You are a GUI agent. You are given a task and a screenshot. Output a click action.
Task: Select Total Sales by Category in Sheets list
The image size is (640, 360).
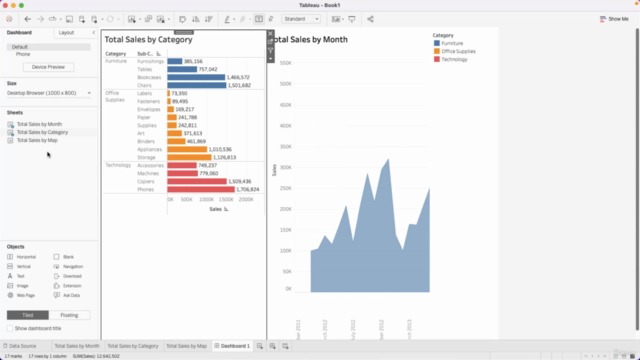pyautogui.click(x=42, y=132)
